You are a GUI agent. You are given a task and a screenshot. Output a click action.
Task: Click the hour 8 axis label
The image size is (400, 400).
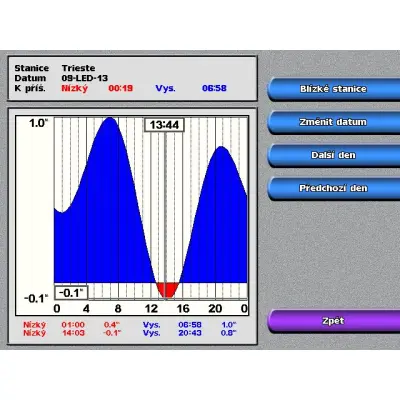(x=118, y=309)
